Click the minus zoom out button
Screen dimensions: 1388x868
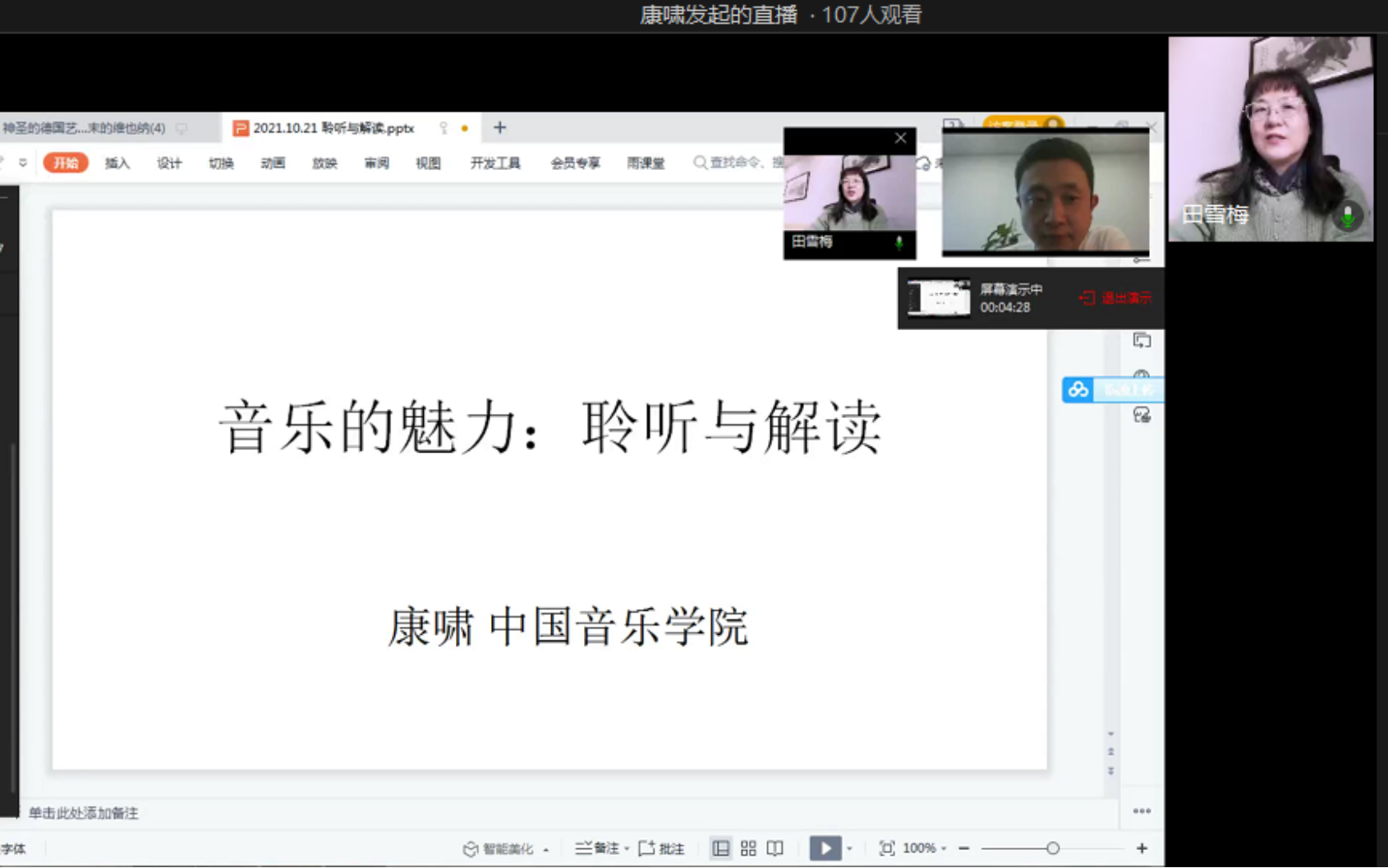pos(964,848)
